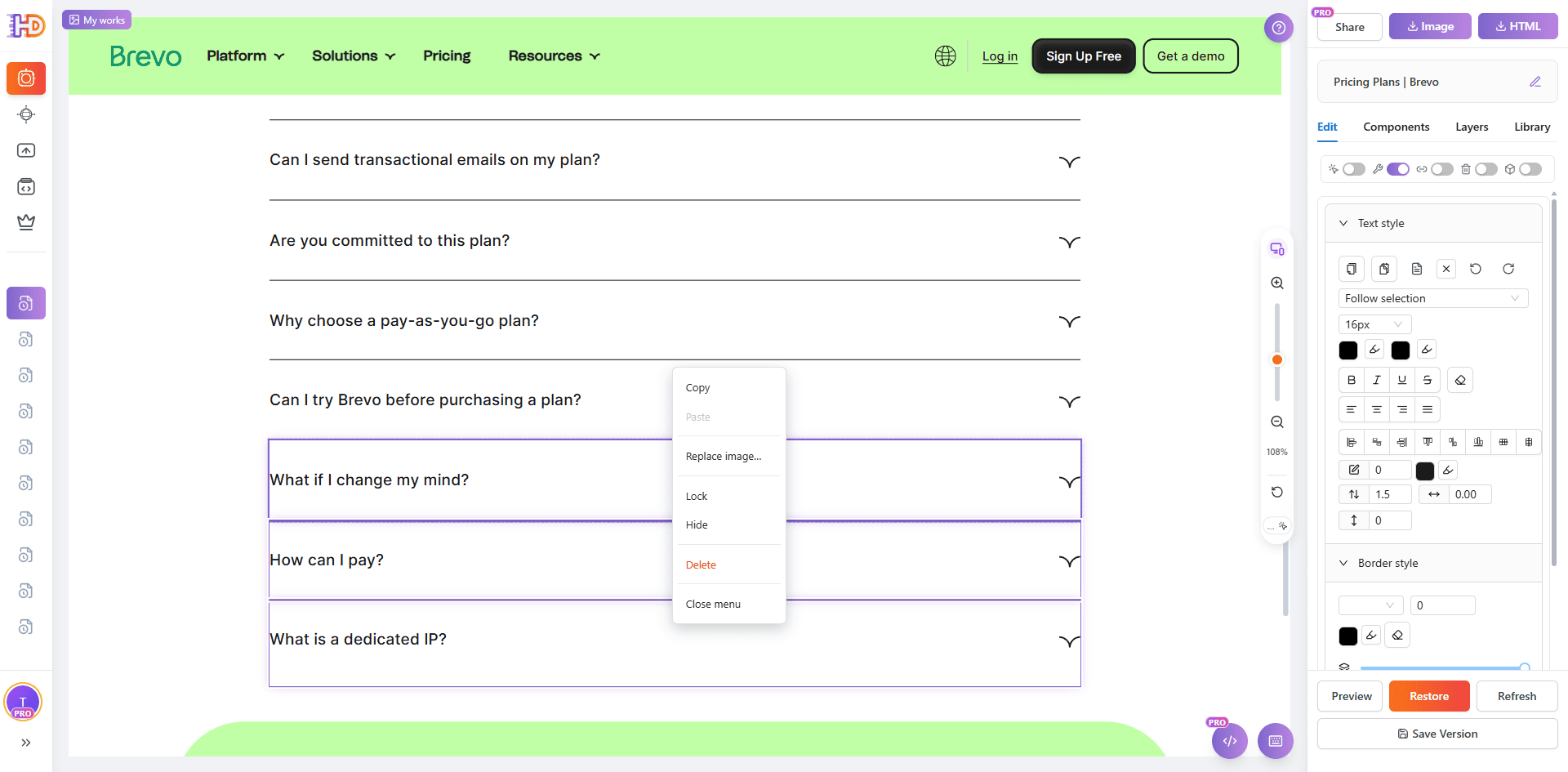Click the line height 1.5 input field
1568x772 pixels.
click(x=1390, y=494)
